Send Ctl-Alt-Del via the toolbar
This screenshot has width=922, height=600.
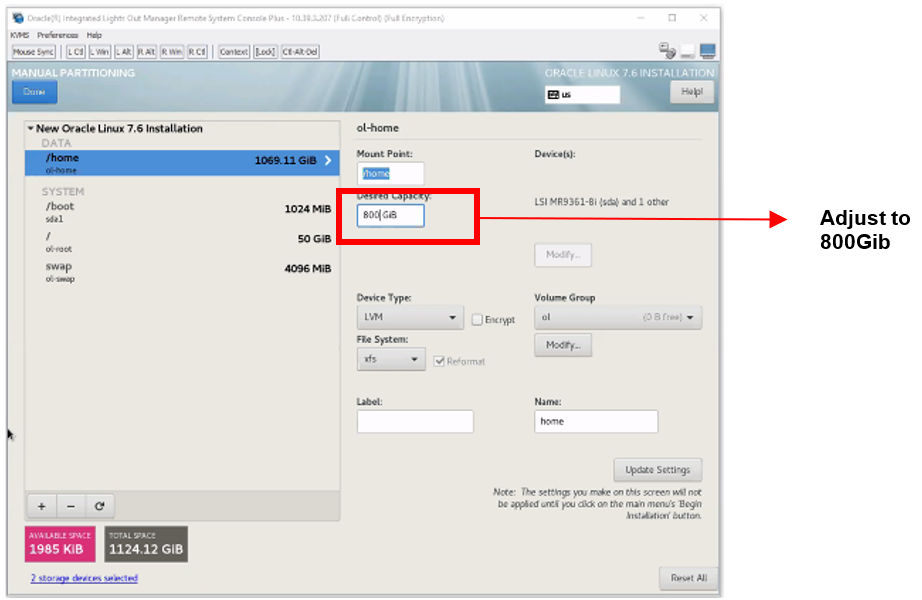[296, 51]
